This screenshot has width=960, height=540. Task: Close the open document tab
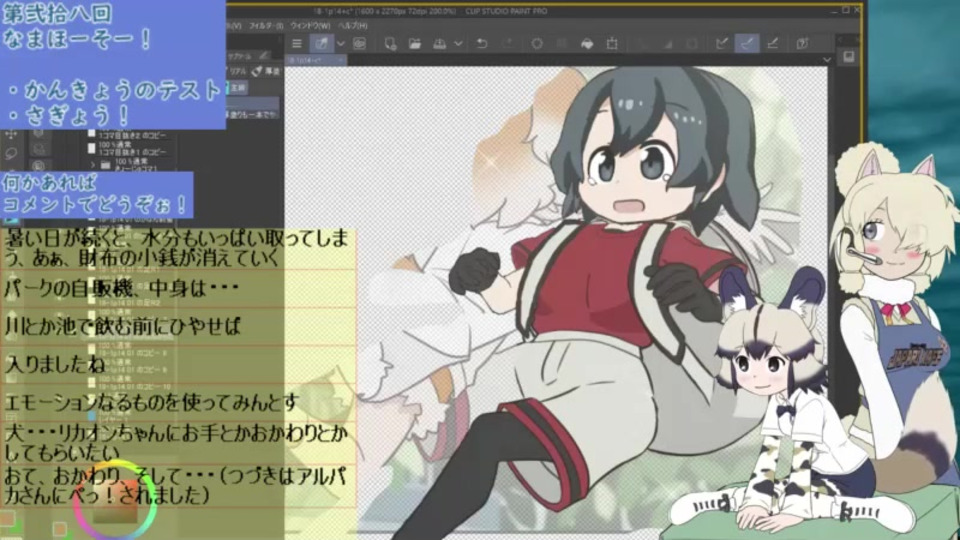[341, 61]
